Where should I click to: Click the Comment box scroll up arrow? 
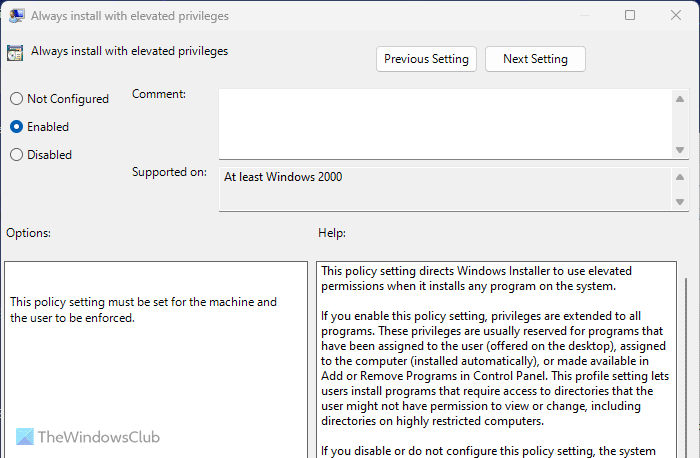(x=680, y=98)
